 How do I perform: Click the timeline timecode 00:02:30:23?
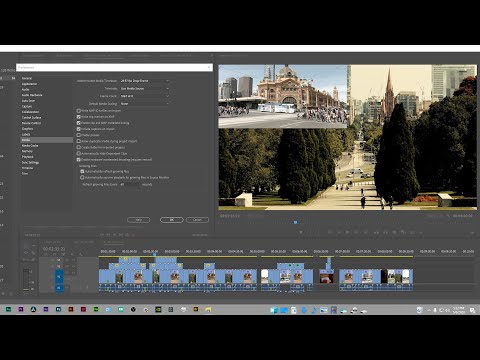click(54, 249)
